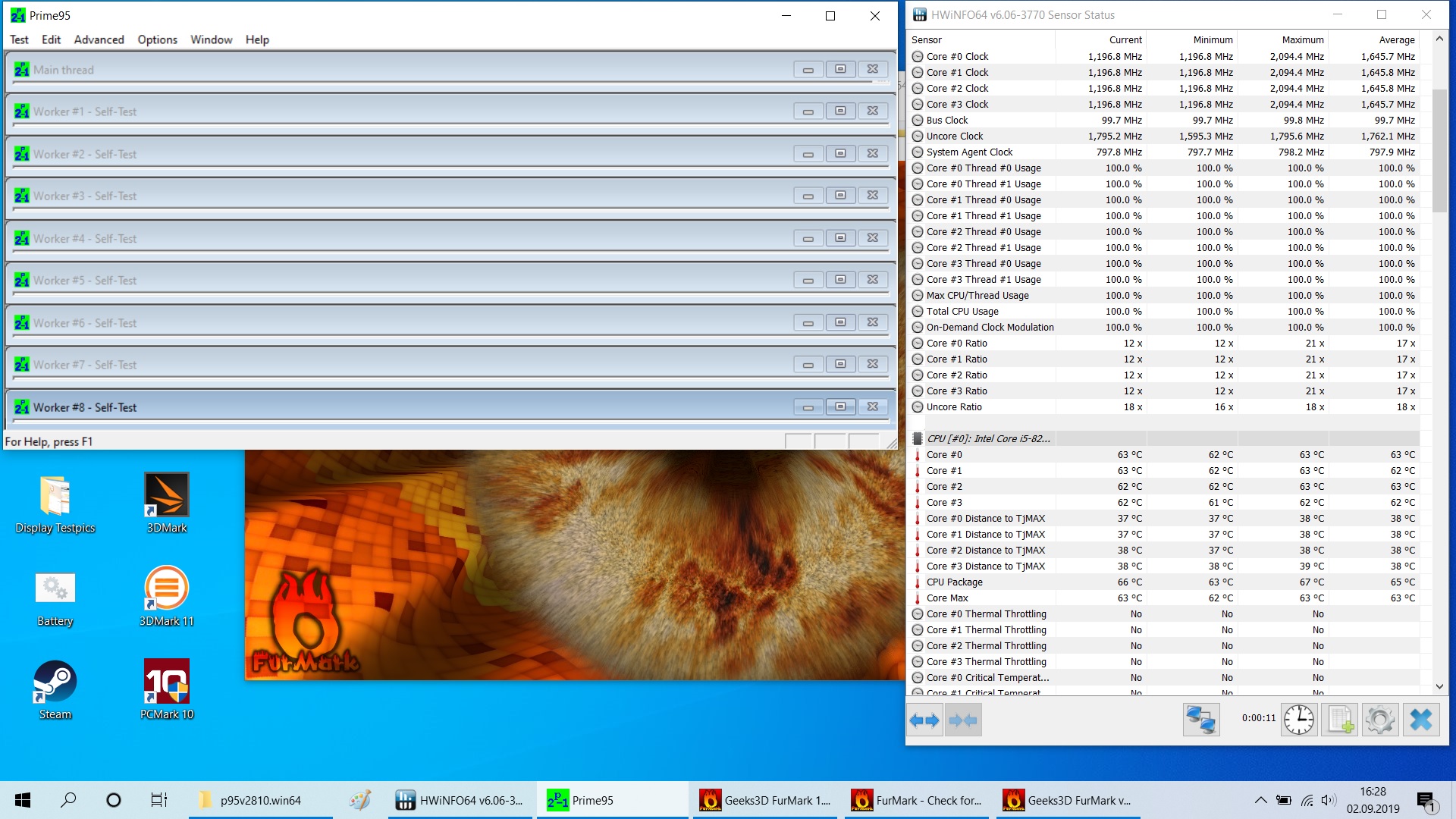Switch to Geeks3D FurMark 1... taskbar button
Viewport: 1456px width, 819px height.
764,800
